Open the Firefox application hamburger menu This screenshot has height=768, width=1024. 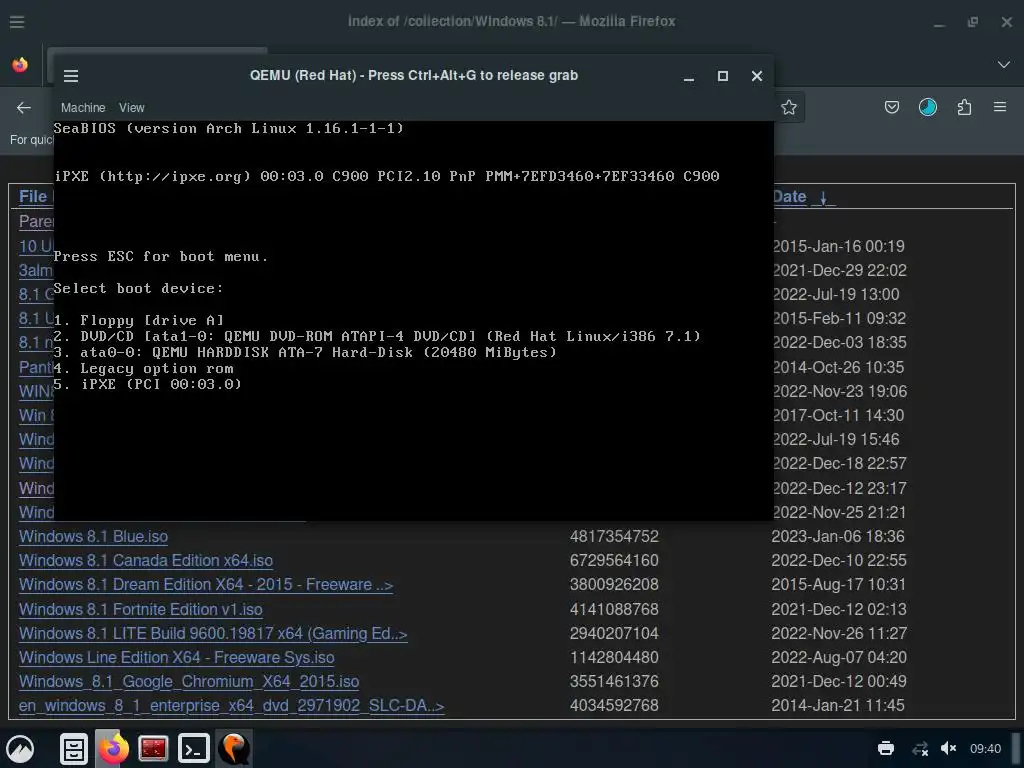click(1000, 106)
